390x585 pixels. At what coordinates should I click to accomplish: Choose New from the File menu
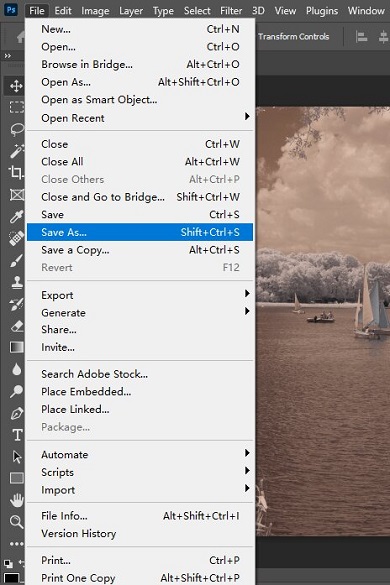140,29
